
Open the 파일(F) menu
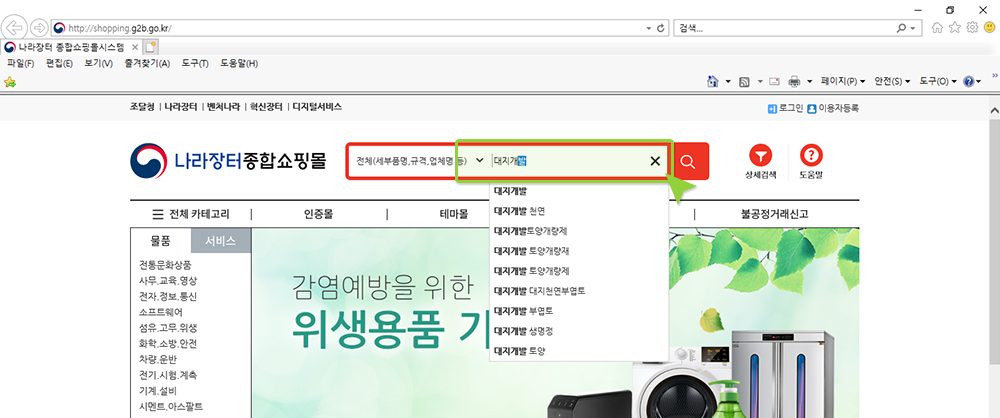point(20,63)
